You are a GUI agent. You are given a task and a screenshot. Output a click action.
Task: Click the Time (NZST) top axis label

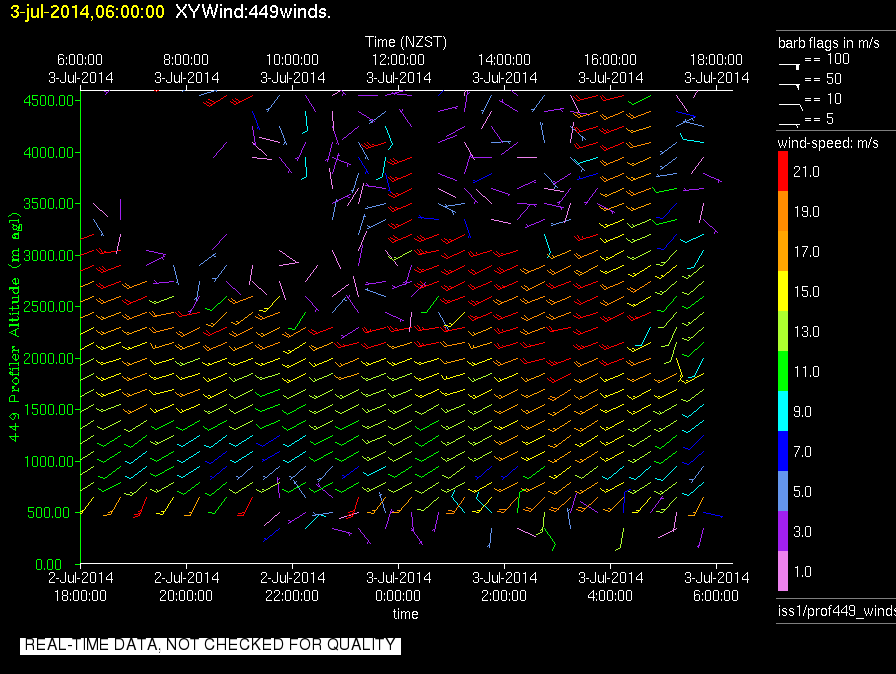(x=405, y=42)
